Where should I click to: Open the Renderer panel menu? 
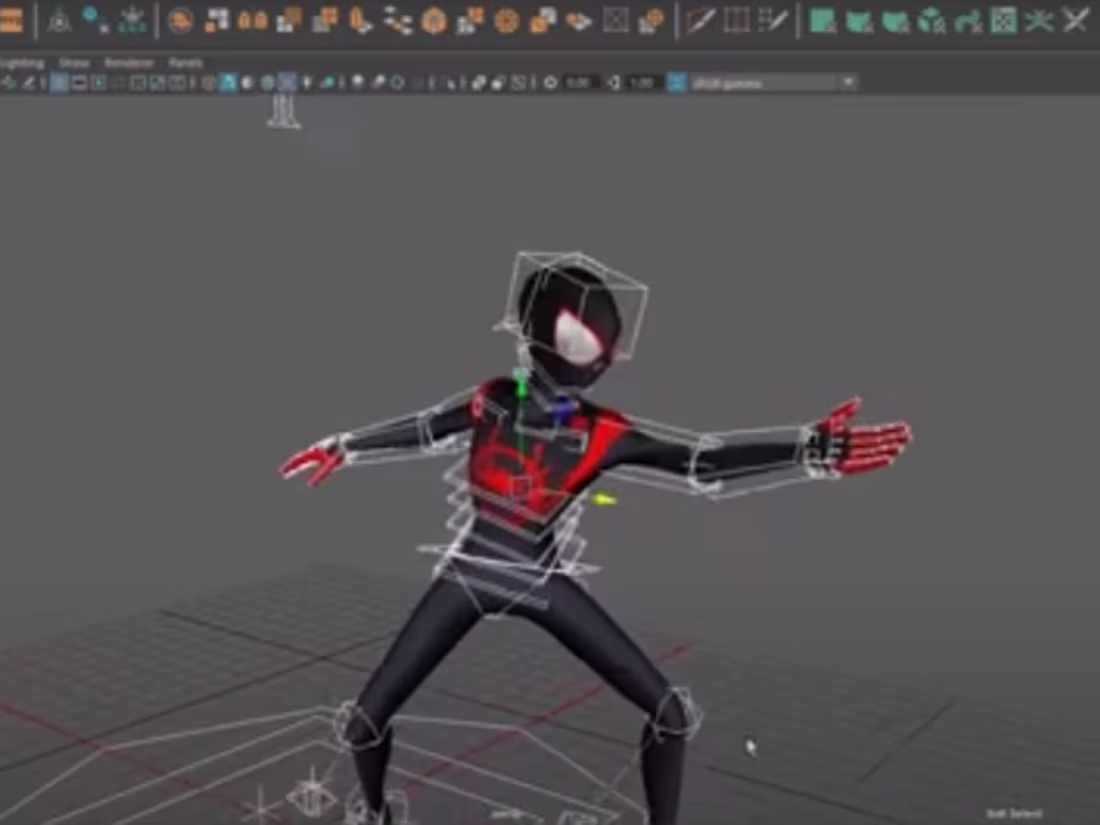tap(129, 62)
